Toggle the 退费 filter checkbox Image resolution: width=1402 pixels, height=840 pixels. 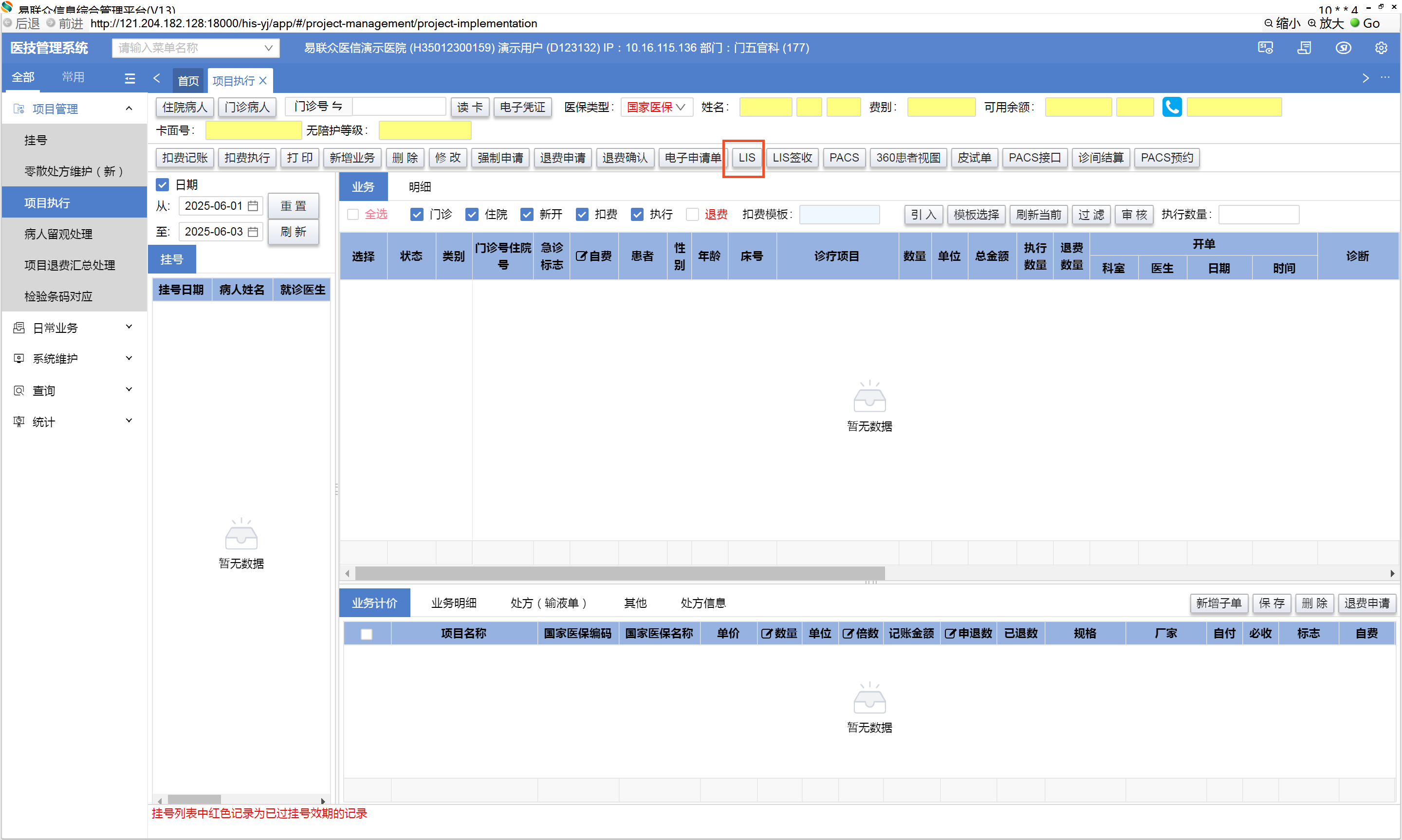[x=692, y=215]
